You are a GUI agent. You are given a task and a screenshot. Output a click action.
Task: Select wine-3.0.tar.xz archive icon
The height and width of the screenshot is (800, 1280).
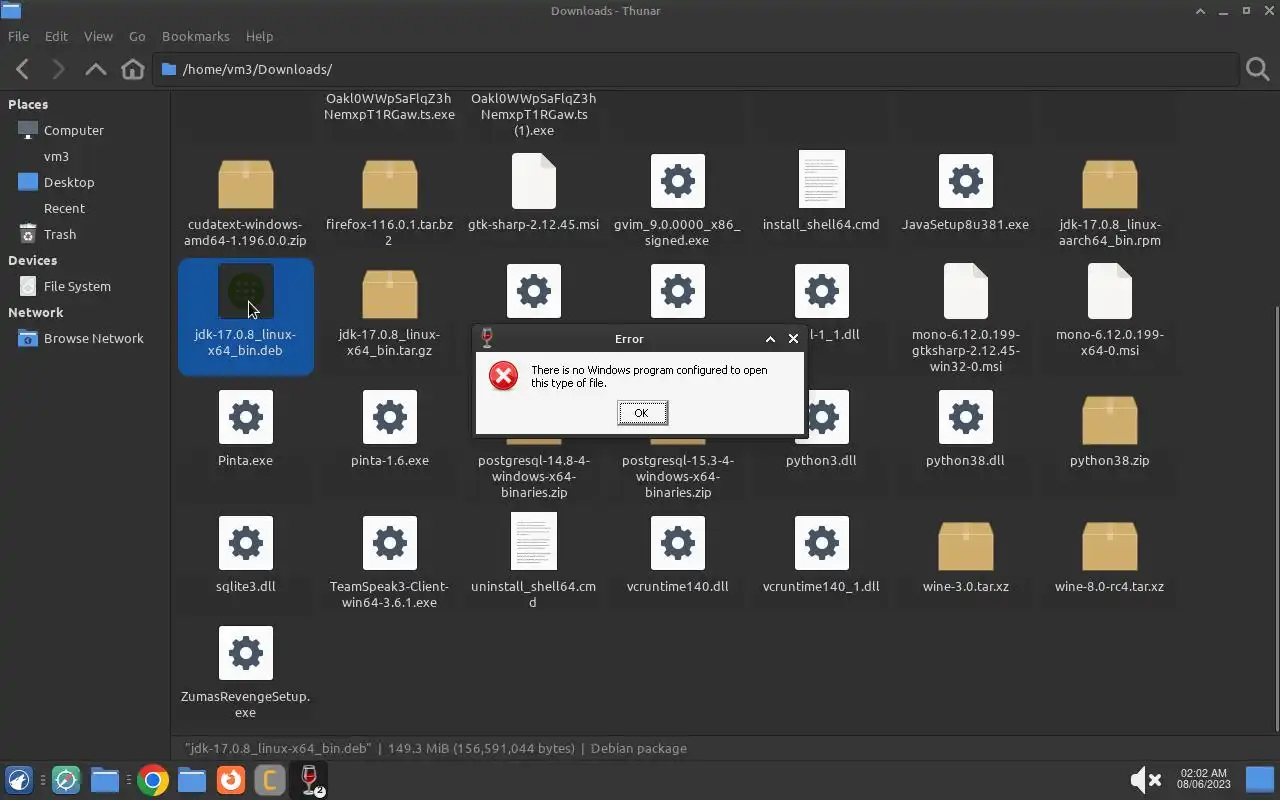tap(966, 545)
